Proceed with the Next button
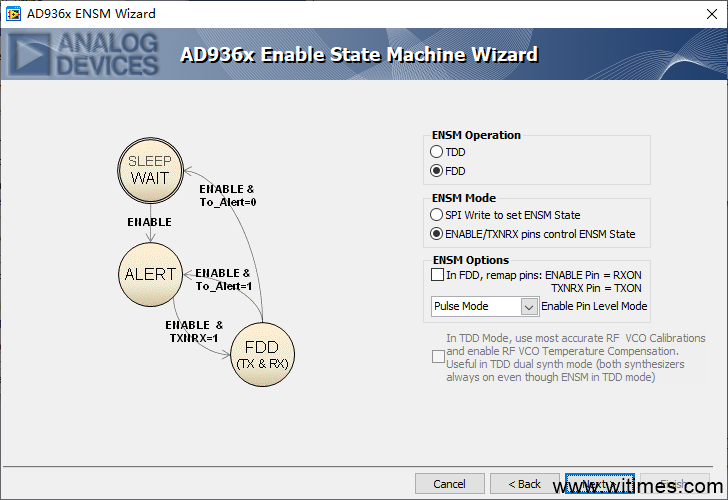This screenshot has width=728, height=500. pos(599,484)
